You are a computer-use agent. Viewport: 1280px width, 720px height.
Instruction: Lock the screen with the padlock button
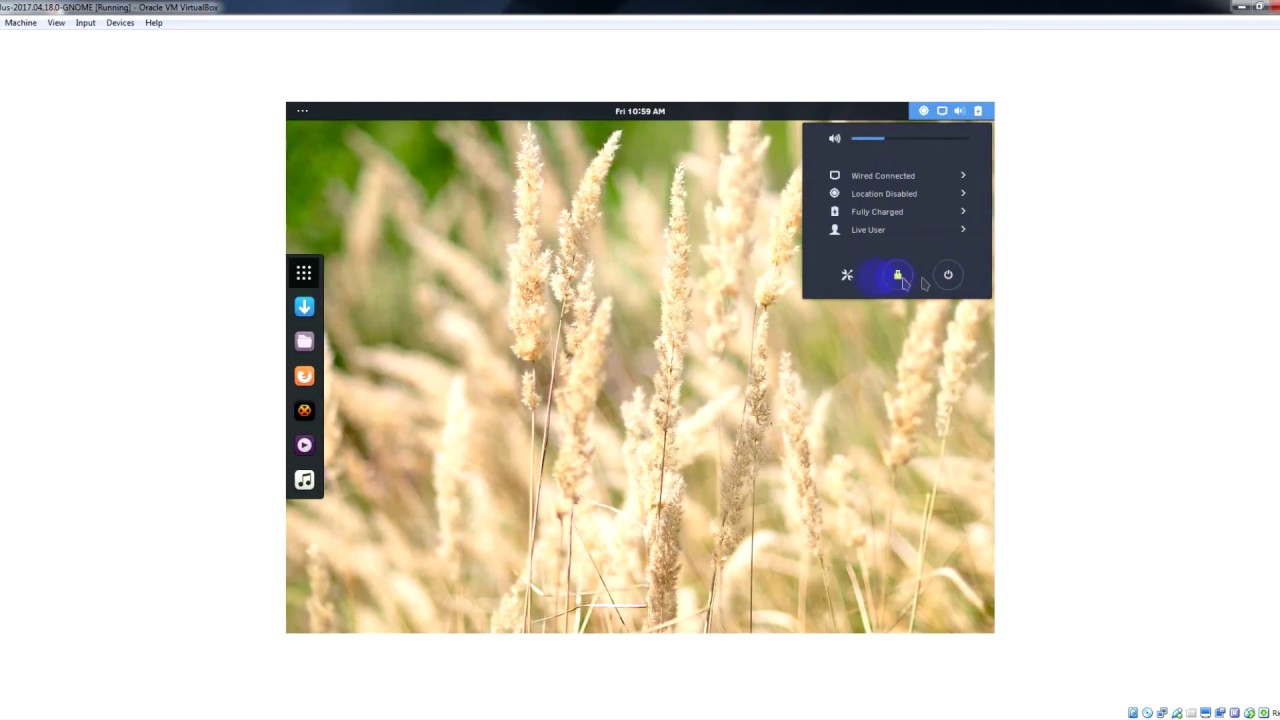click(897, 275)
